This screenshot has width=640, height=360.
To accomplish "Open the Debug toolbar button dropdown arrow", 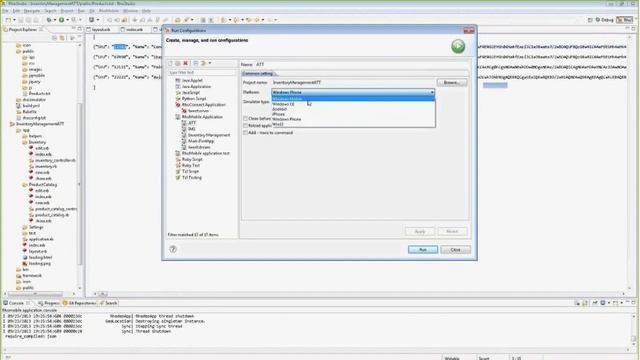I will pyautogui.click(x=55, y=20).
